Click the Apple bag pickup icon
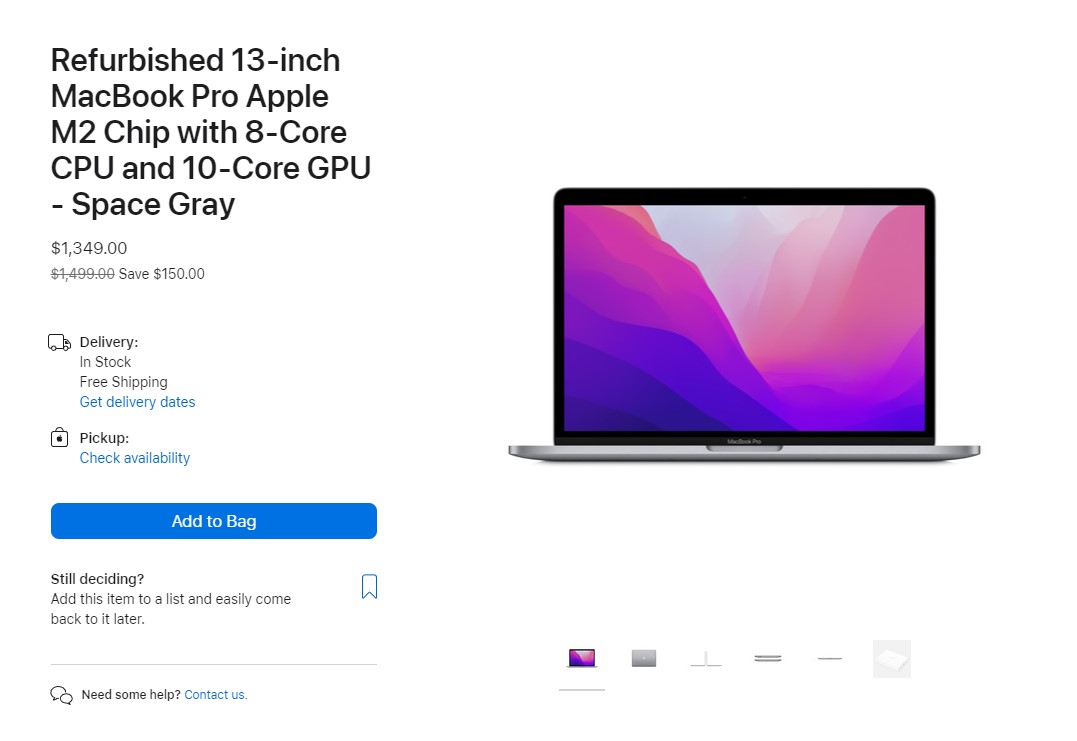The image size is (1077, 741). (x=60, y=438)
